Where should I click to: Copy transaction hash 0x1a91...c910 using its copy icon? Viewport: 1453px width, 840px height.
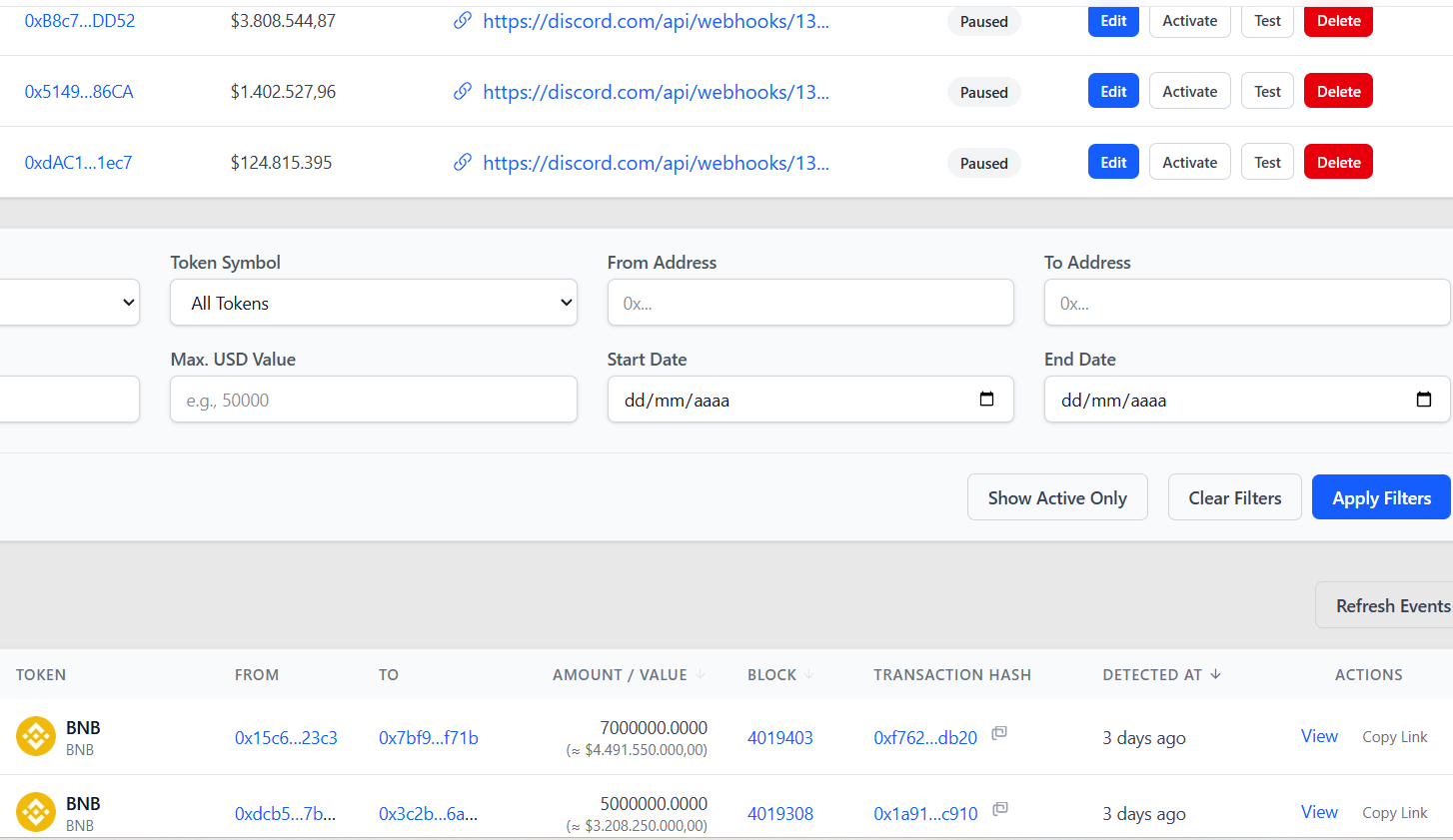coord(1000,808)
